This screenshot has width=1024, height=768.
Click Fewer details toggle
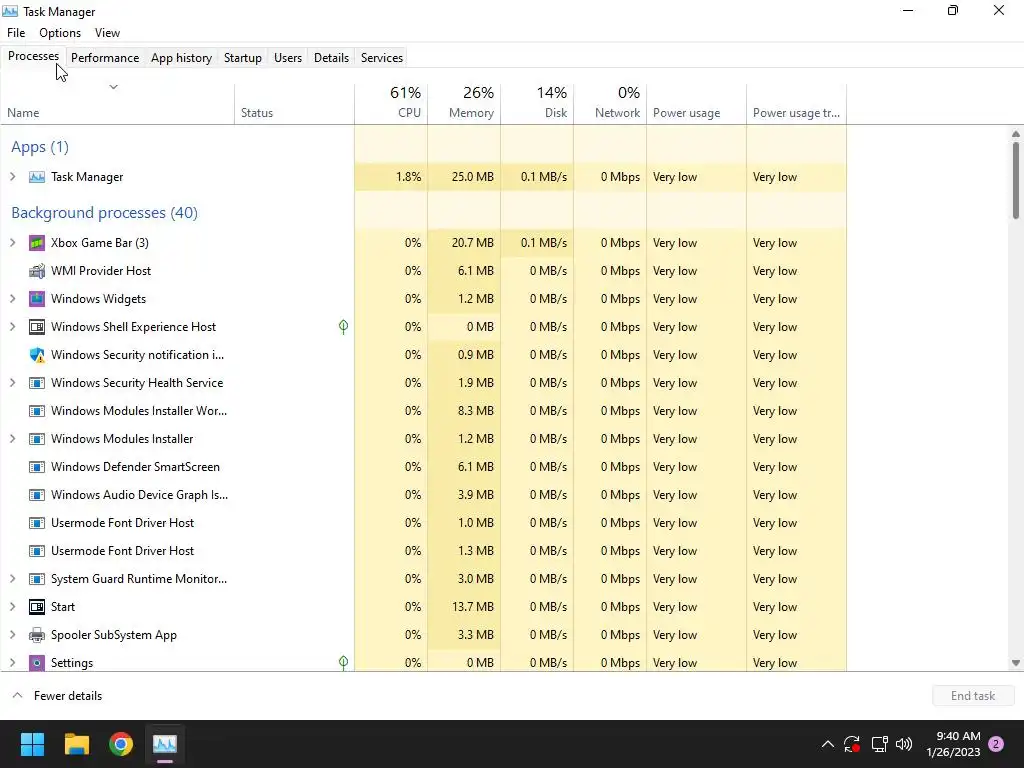coord(57,696)
